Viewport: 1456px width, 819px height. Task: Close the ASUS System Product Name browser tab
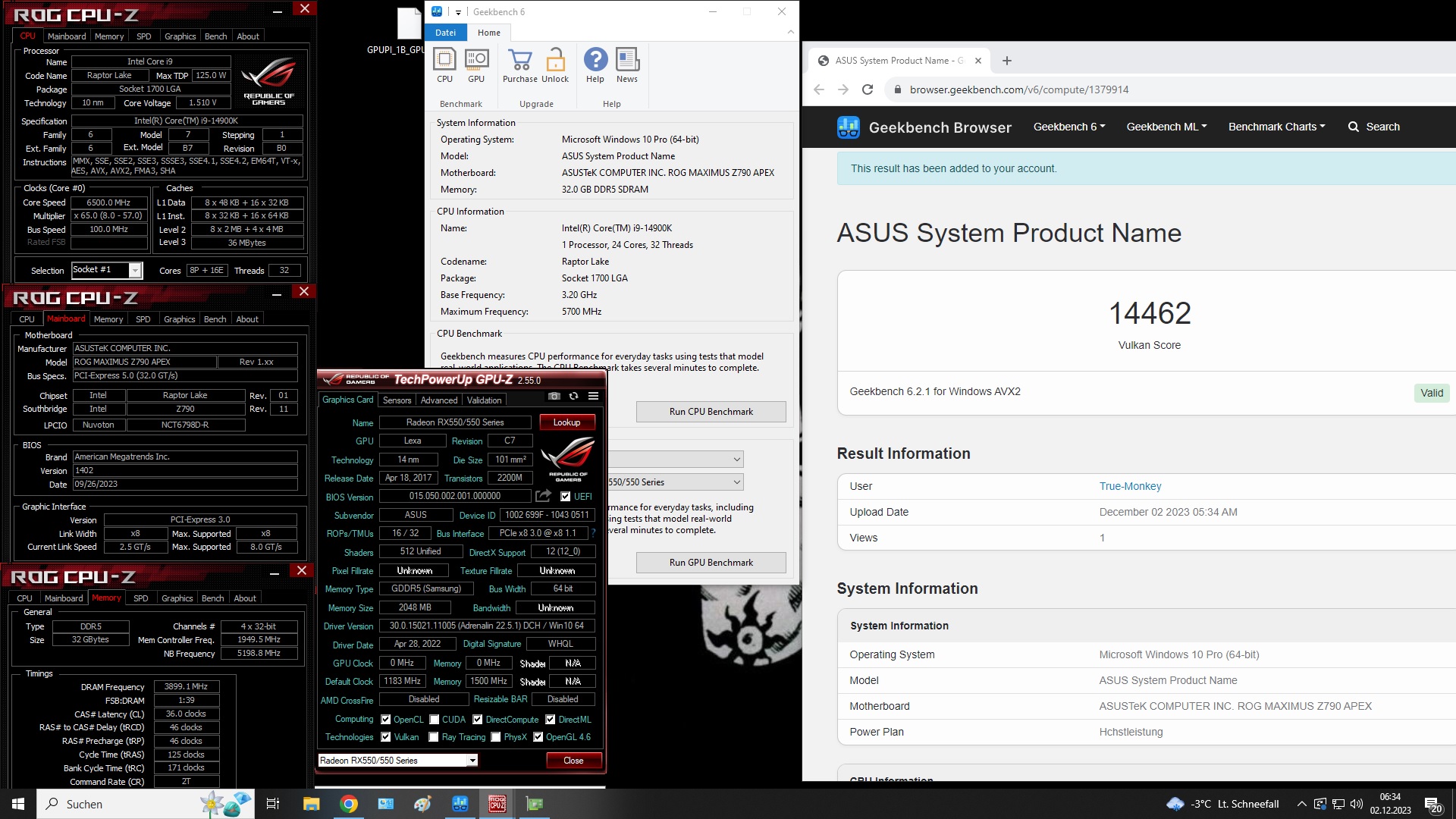click(978, 61)
